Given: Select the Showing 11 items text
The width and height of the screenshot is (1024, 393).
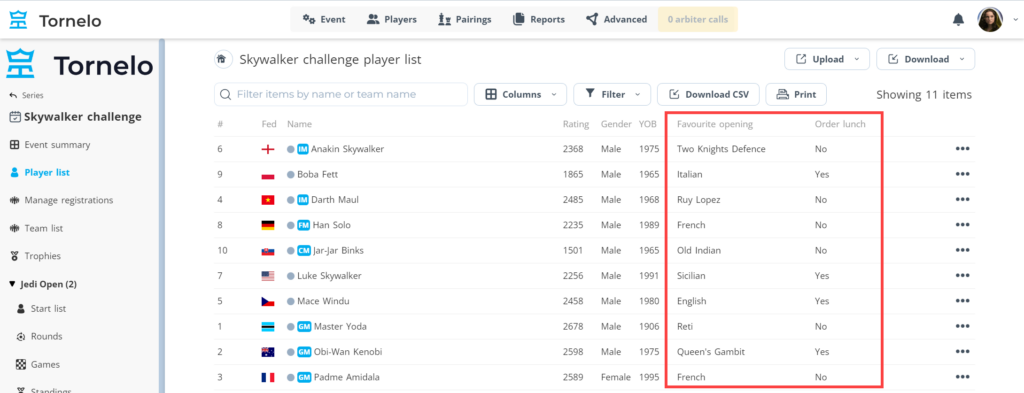Looking at the screenshot, I should point(924,95).
